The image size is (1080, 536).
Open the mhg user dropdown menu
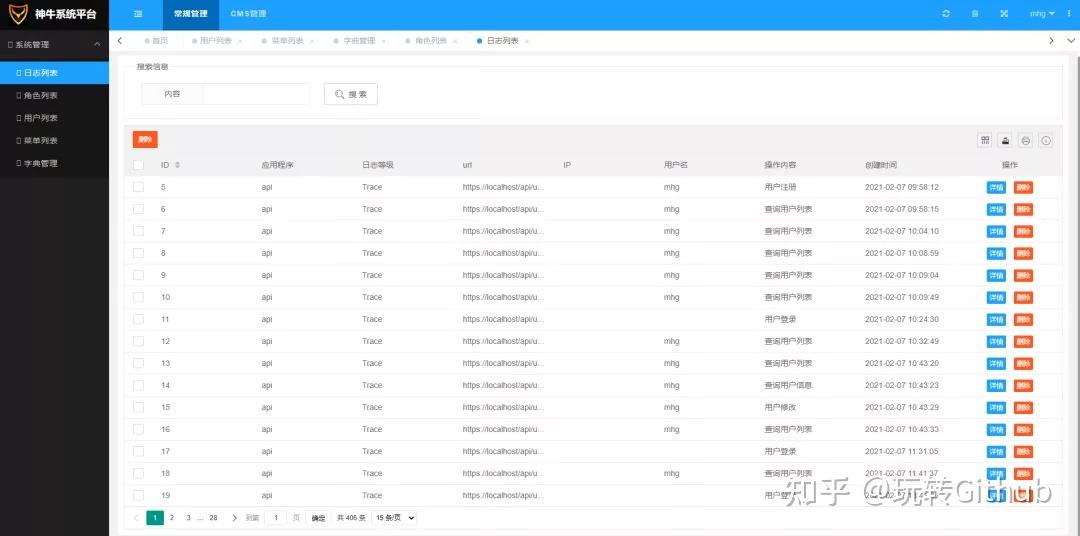1041,14
